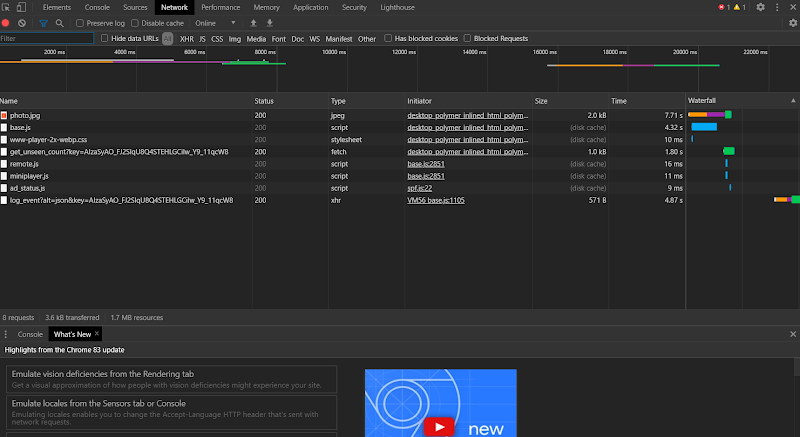Viewport: 800px width, 437px height.
Task: Open the Memory tab
Action: 266,7
